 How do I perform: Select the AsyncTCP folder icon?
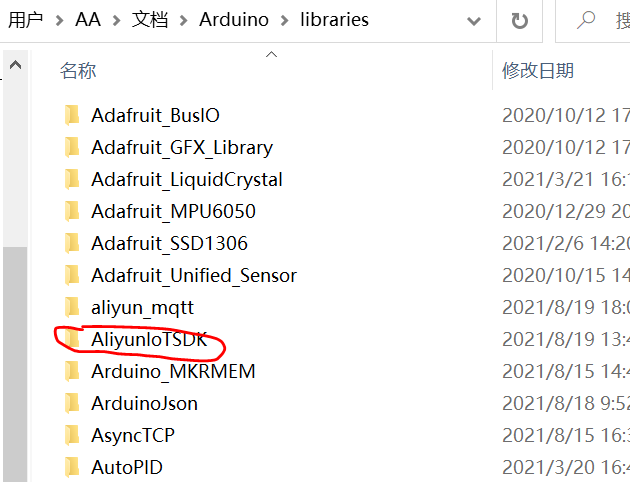72,435
